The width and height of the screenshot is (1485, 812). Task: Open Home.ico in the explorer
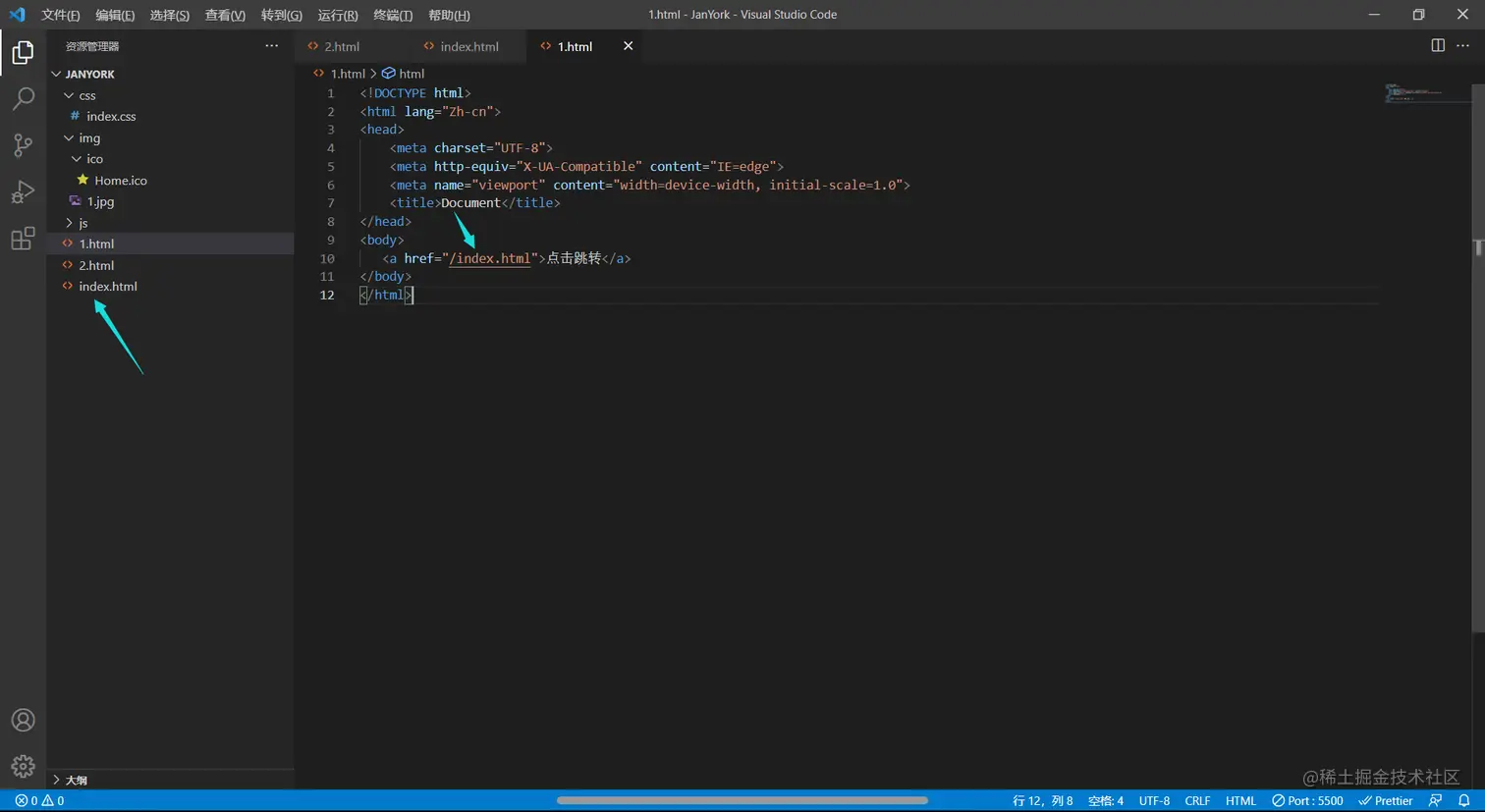[x=121, y=181]
